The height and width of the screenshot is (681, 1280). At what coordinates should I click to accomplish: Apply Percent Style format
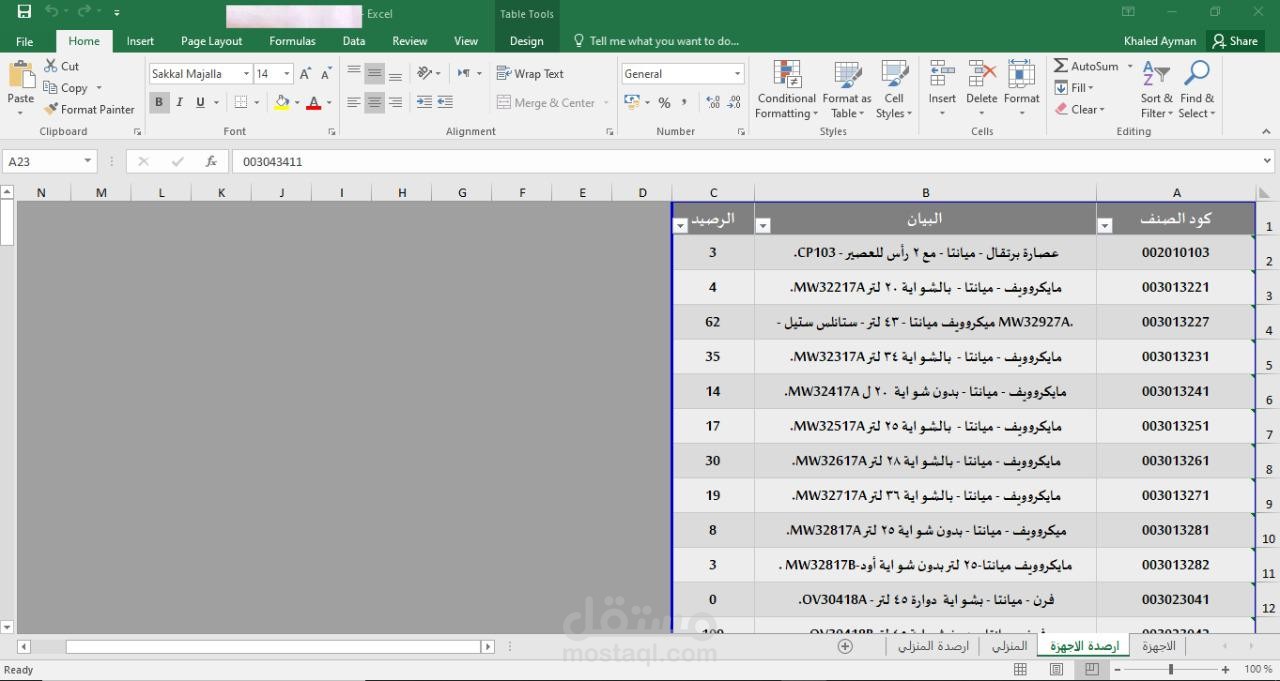[x=664, y=103]
